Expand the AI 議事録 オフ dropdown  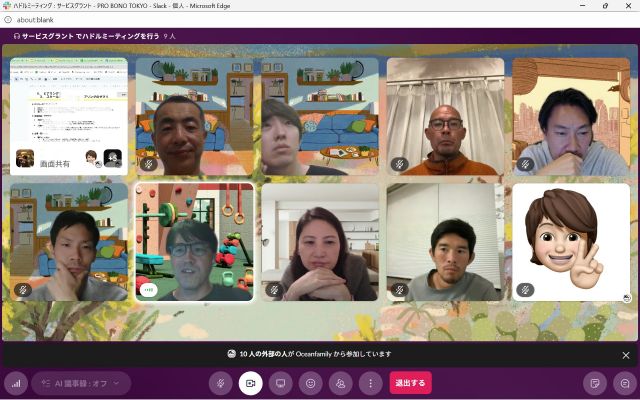click(81, 383)
